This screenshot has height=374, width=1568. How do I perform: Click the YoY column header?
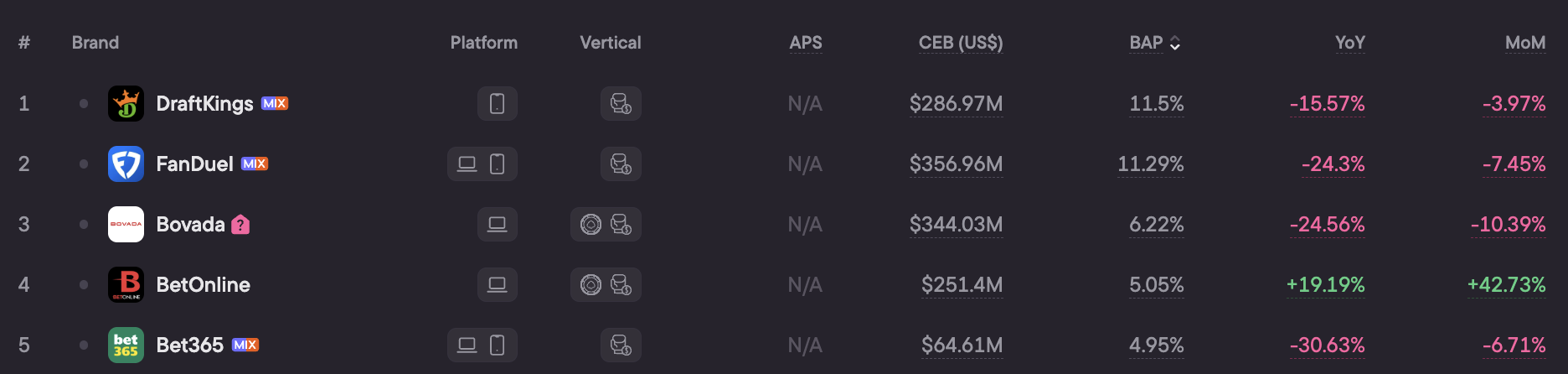pos(1350,43)
